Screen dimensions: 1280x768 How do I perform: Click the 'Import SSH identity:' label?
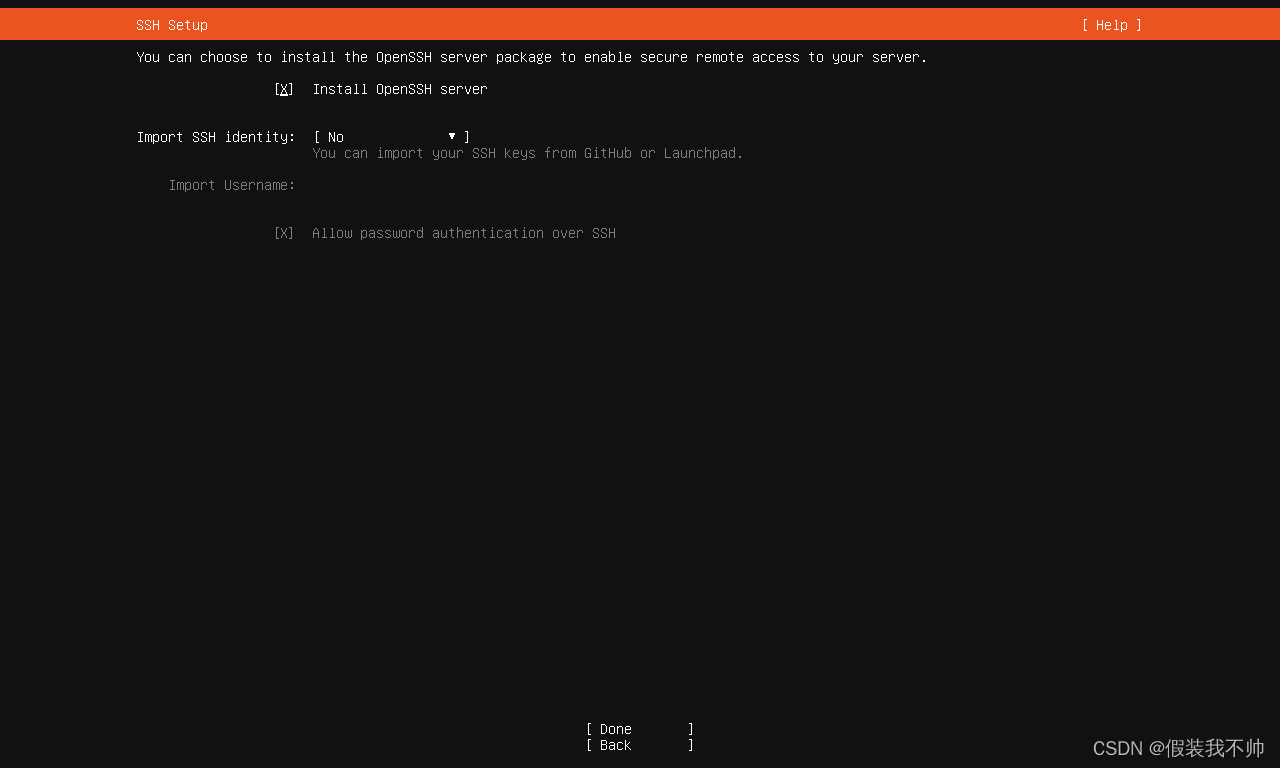click(216, 137)
